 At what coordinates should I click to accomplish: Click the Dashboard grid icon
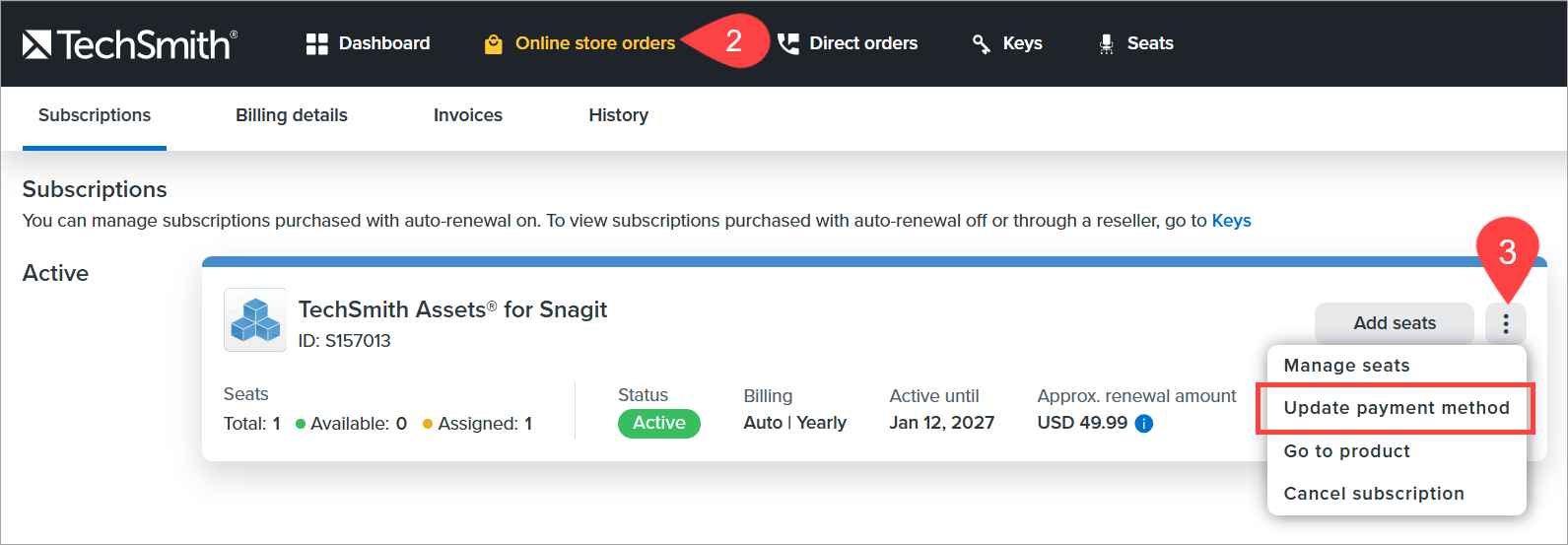[316, 43]
